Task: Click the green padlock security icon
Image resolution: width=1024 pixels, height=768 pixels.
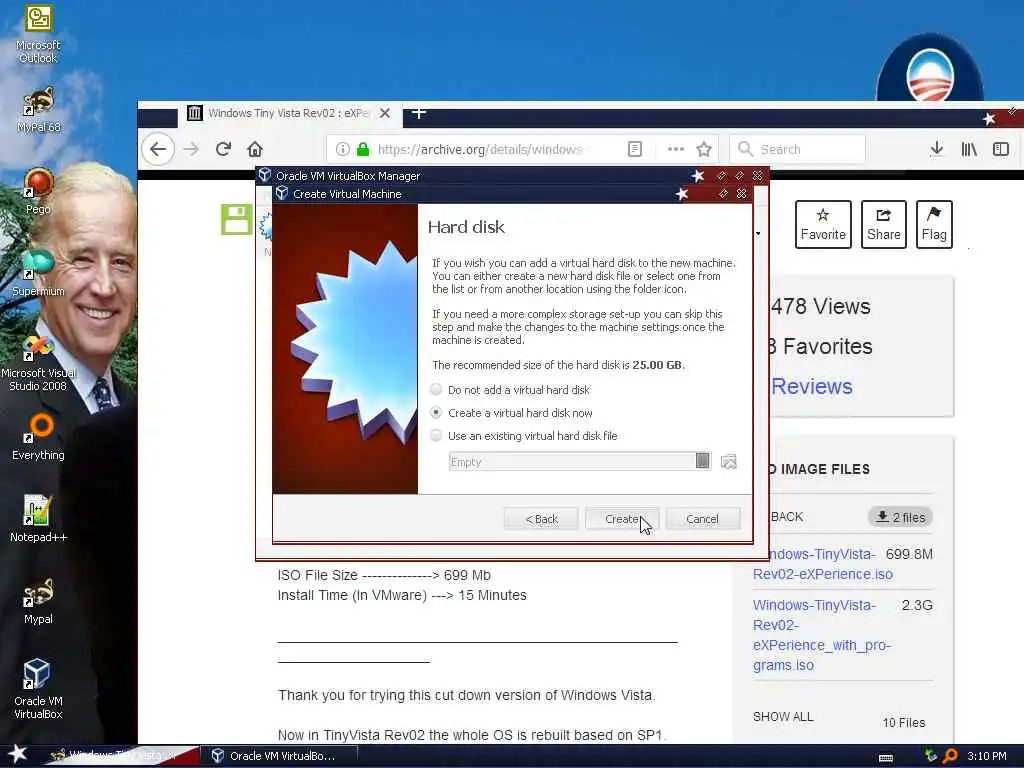Action: point(362,149)
